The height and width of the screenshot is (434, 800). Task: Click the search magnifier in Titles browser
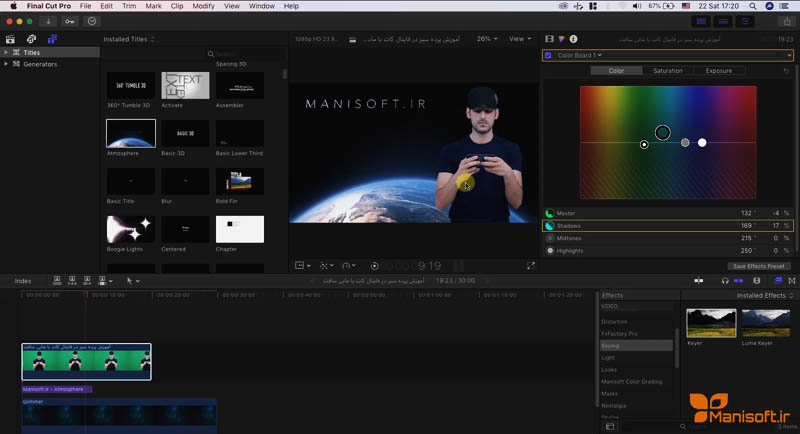pyautogui.click(x=211, y=54)
